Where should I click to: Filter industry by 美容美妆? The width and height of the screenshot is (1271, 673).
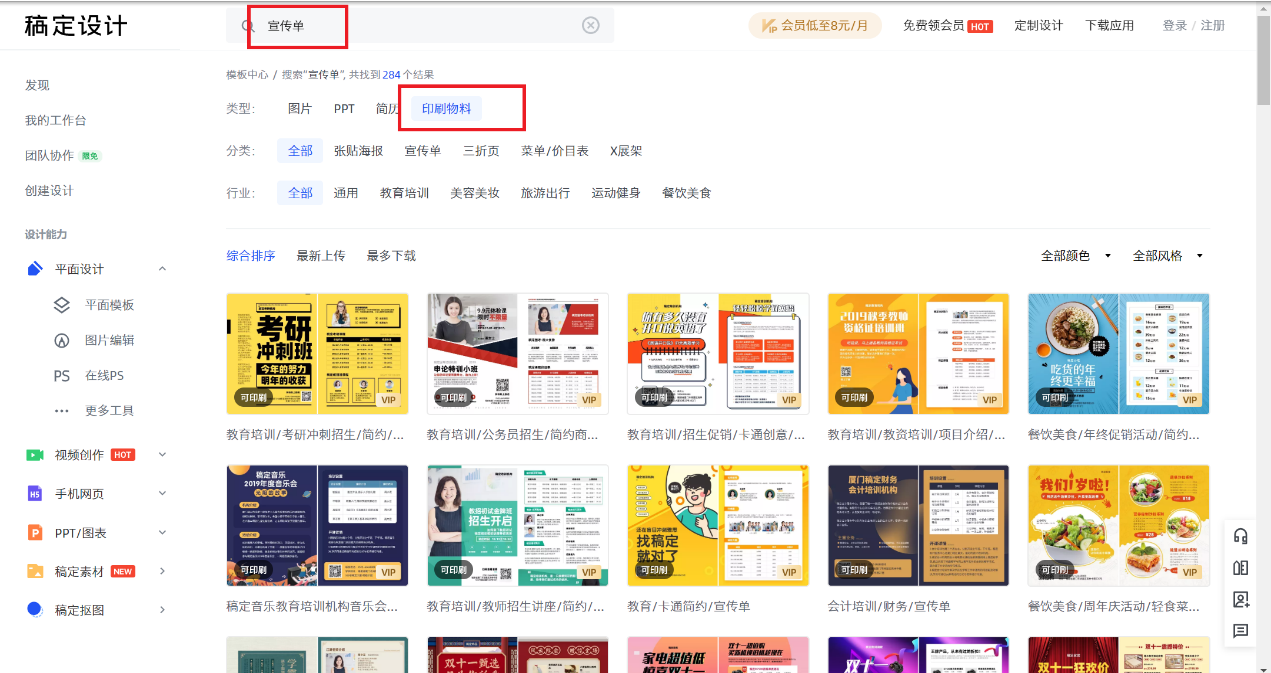point(474,193)
